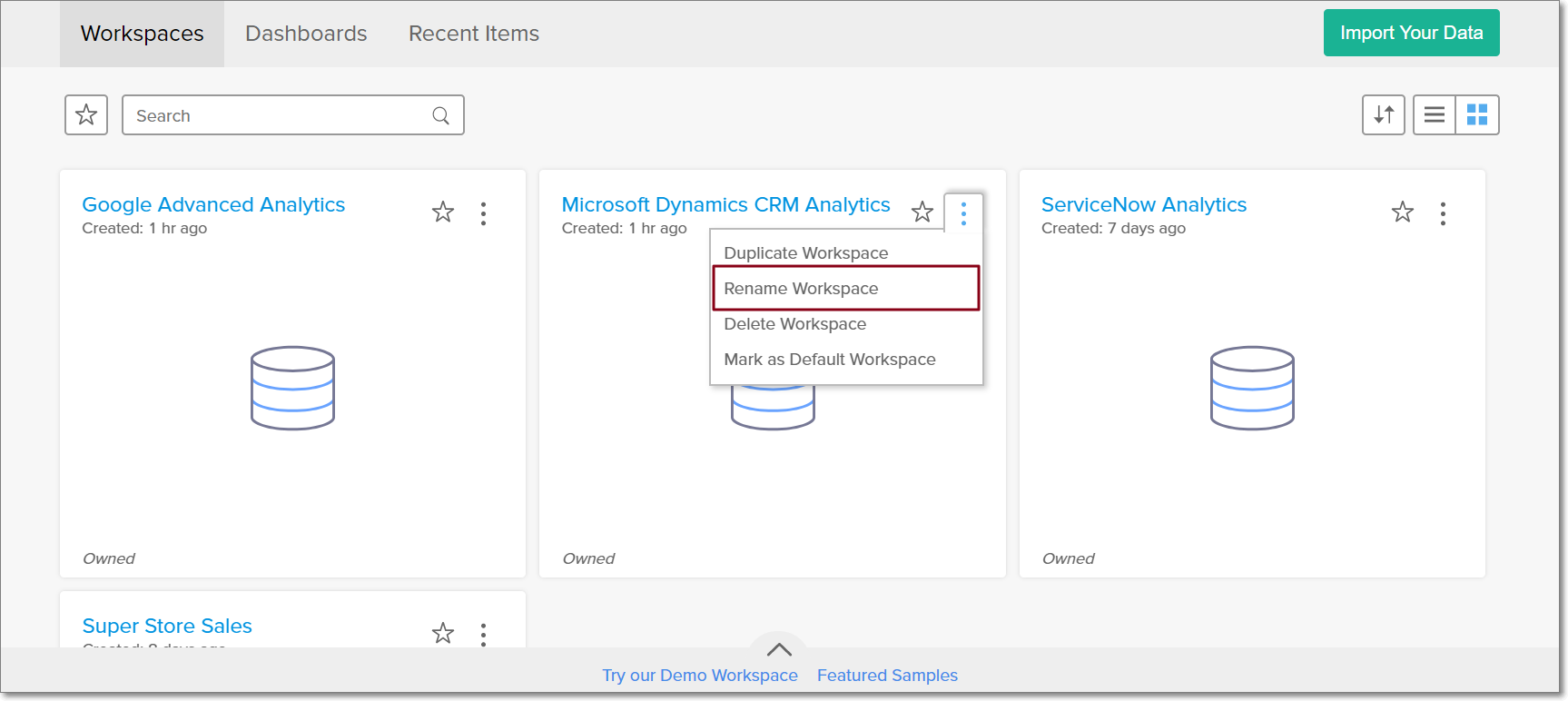Switch to the Dashboards tab
Screen dimensions: 1568x701
306,34
